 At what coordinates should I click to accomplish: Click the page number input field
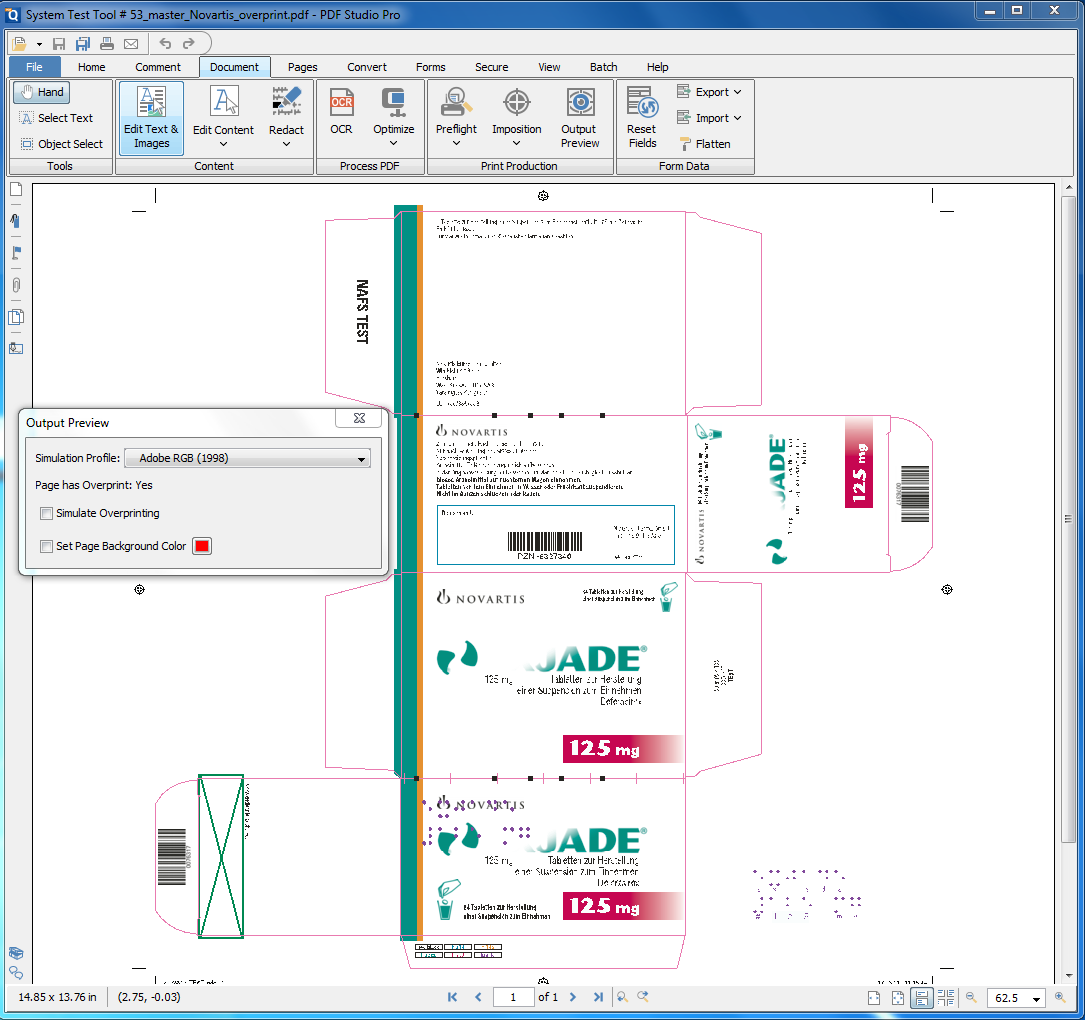(514, 997)
